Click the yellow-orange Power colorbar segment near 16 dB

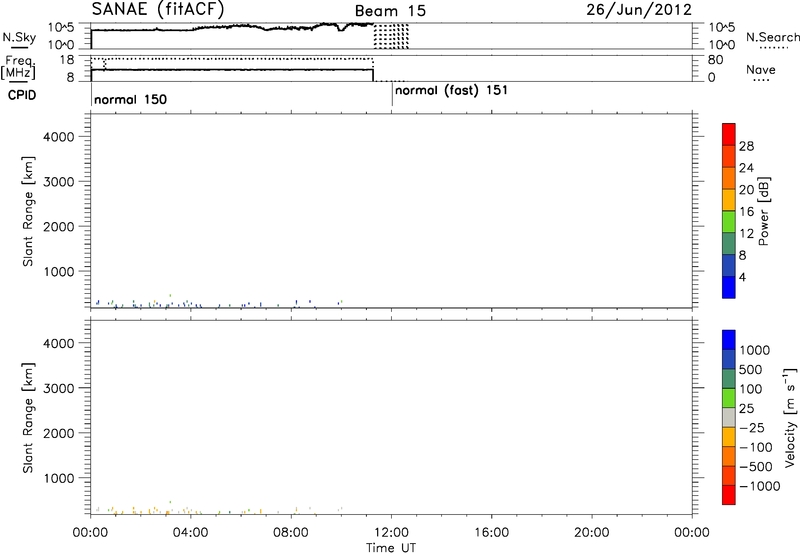click(729, 199)
